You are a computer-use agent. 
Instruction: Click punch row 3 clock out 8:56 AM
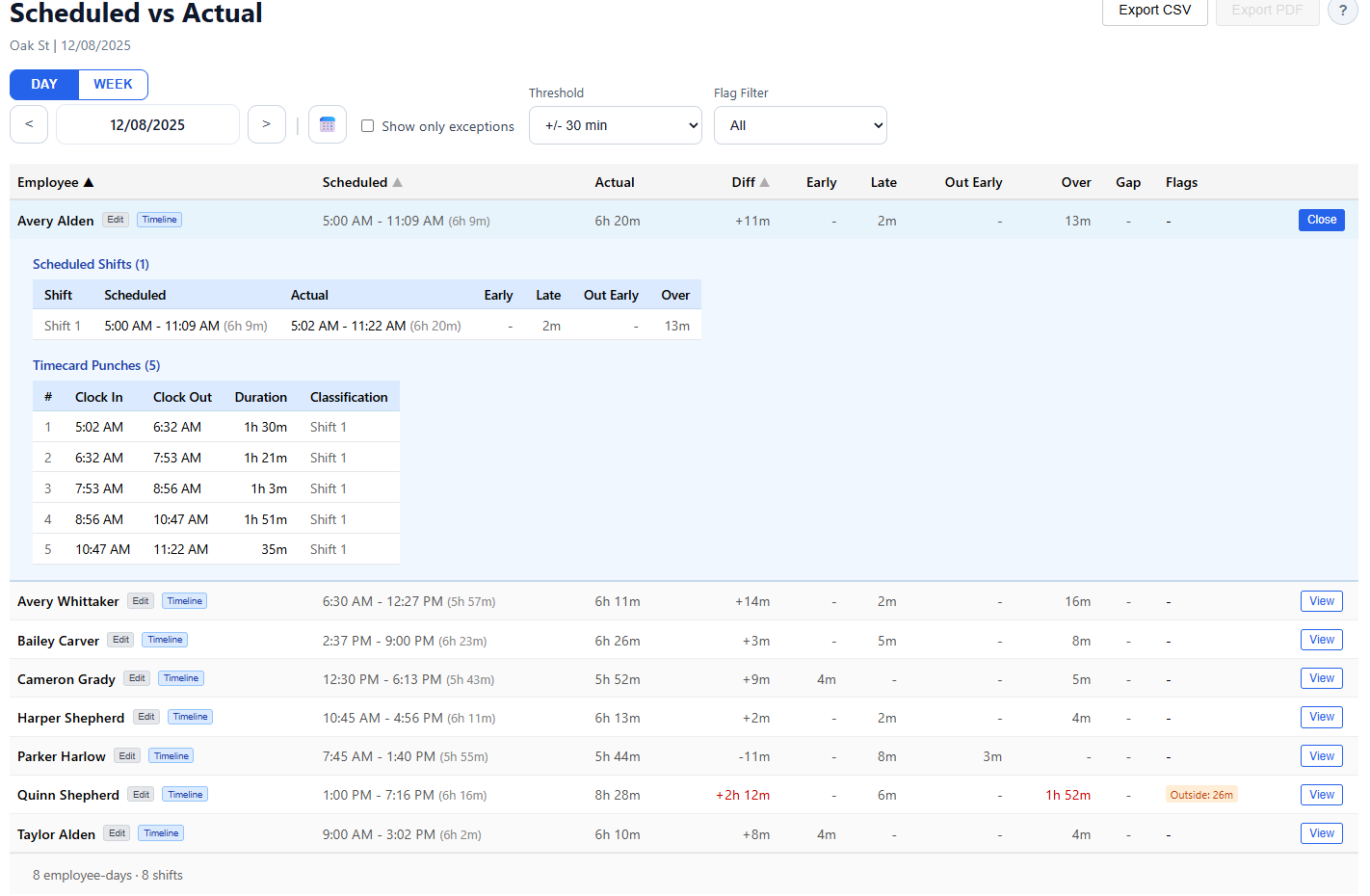coord(177,488)
